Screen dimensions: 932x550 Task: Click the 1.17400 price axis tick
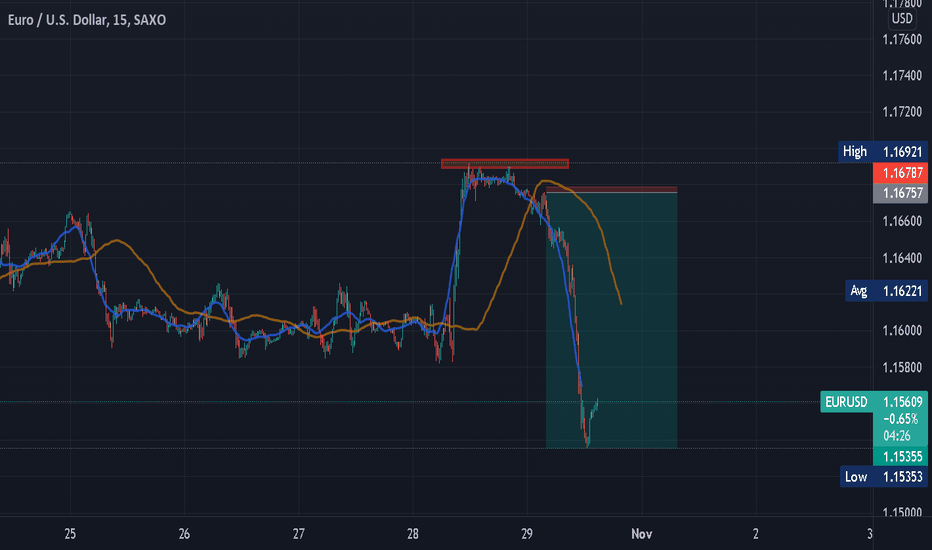point(902,76)
